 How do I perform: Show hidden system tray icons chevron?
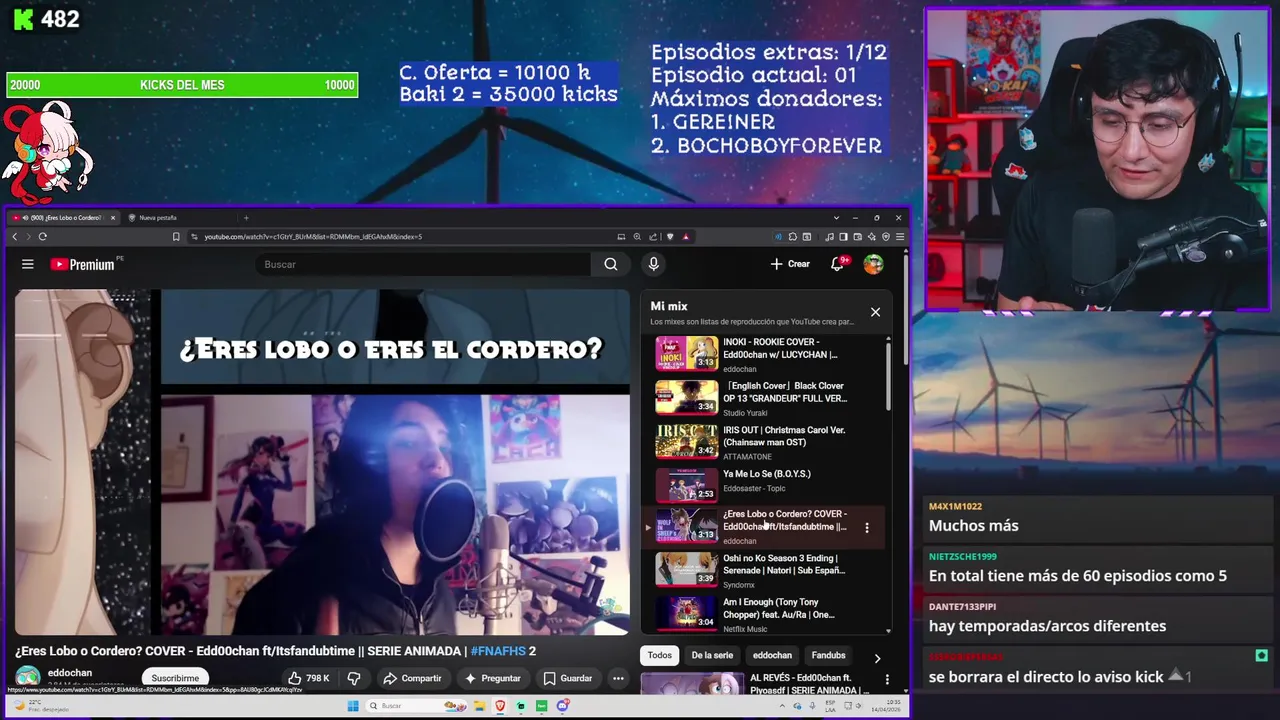782,706
